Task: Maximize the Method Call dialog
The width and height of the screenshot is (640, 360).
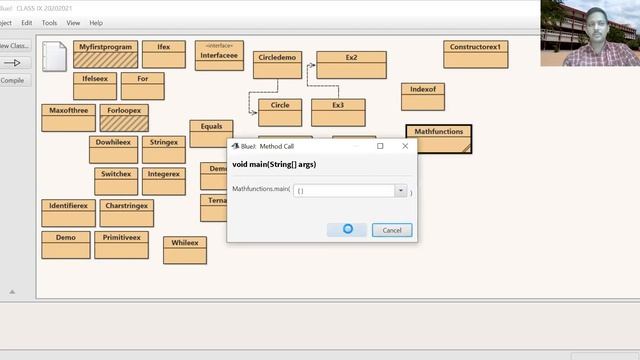Action: pos(380,146)
